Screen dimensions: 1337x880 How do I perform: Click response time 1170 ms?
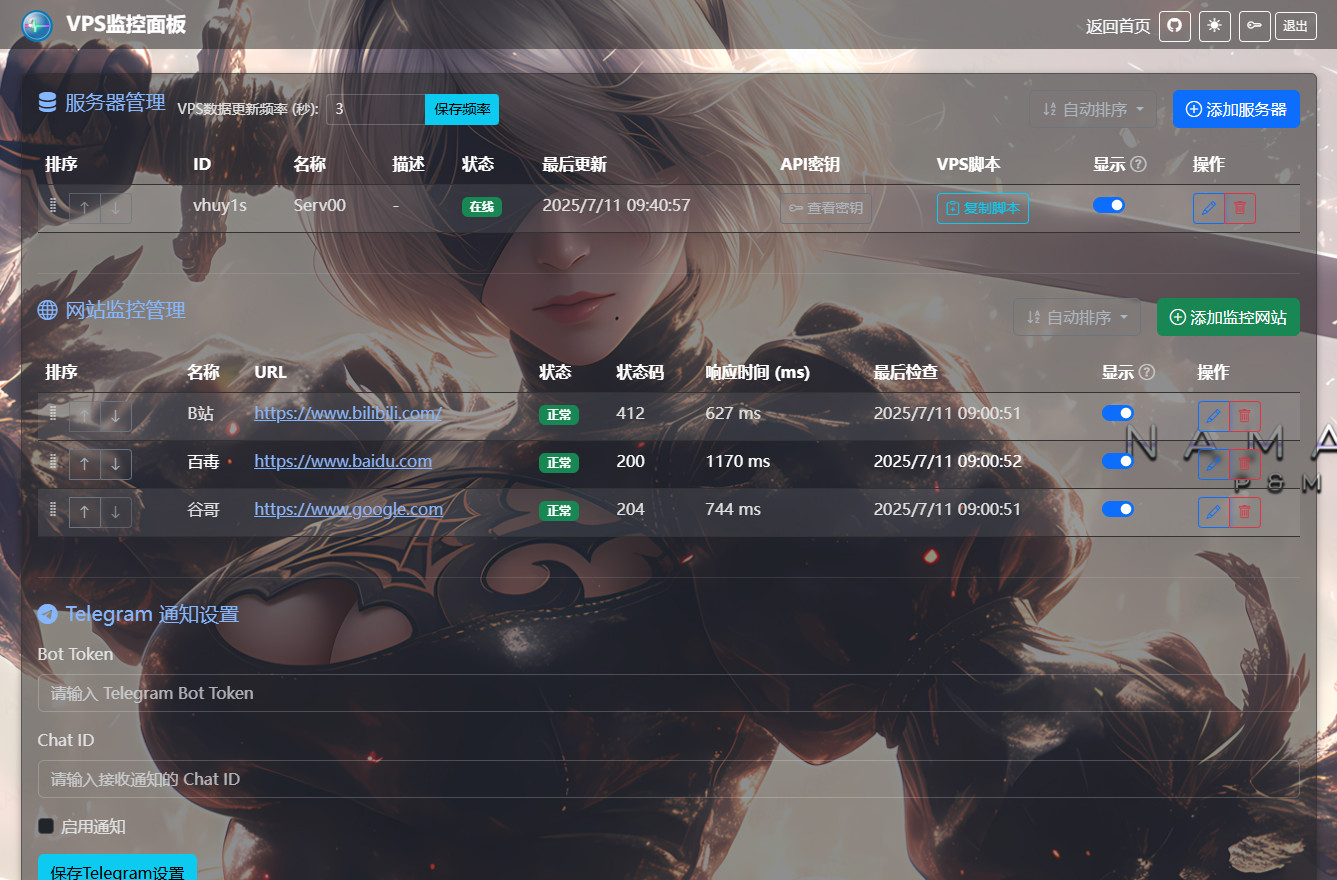(x=738, y=461)
